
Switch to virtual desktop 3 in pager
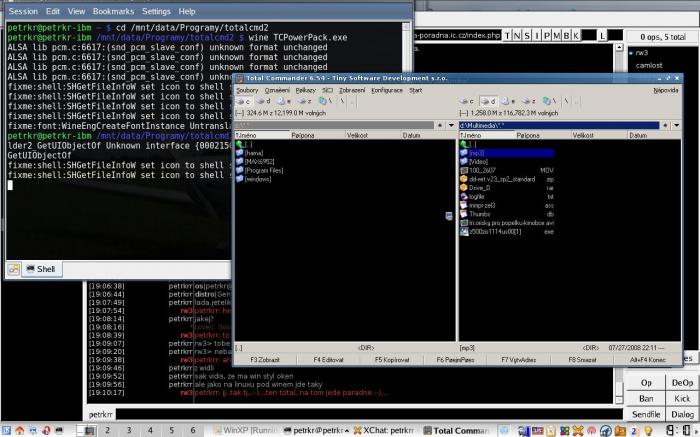pos(129,430)
